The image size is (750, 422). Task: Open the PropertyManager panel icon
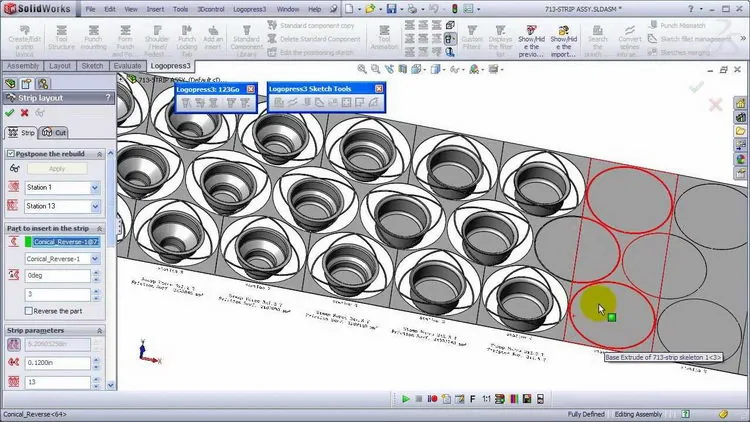point(26,83)
